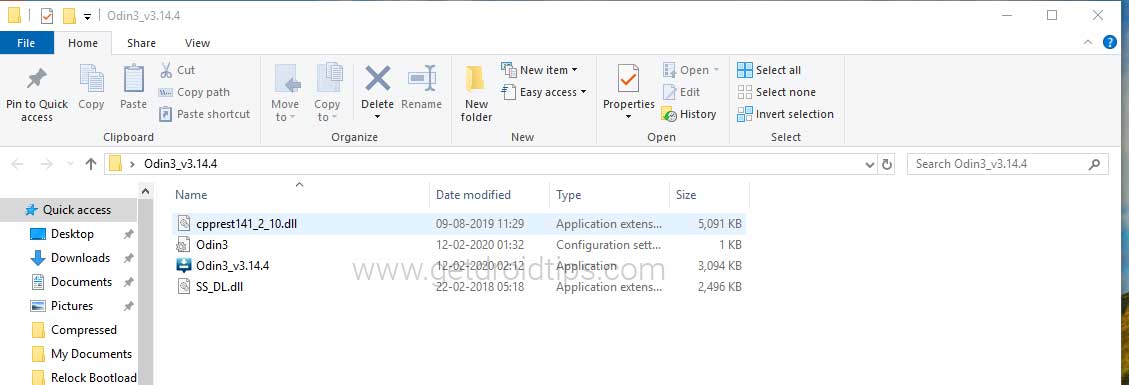Image resolution: width=1129 pixels, height=385 pixels.
Task: Select the Odin3_v3.14.4 application file
Action: (459, 266)
